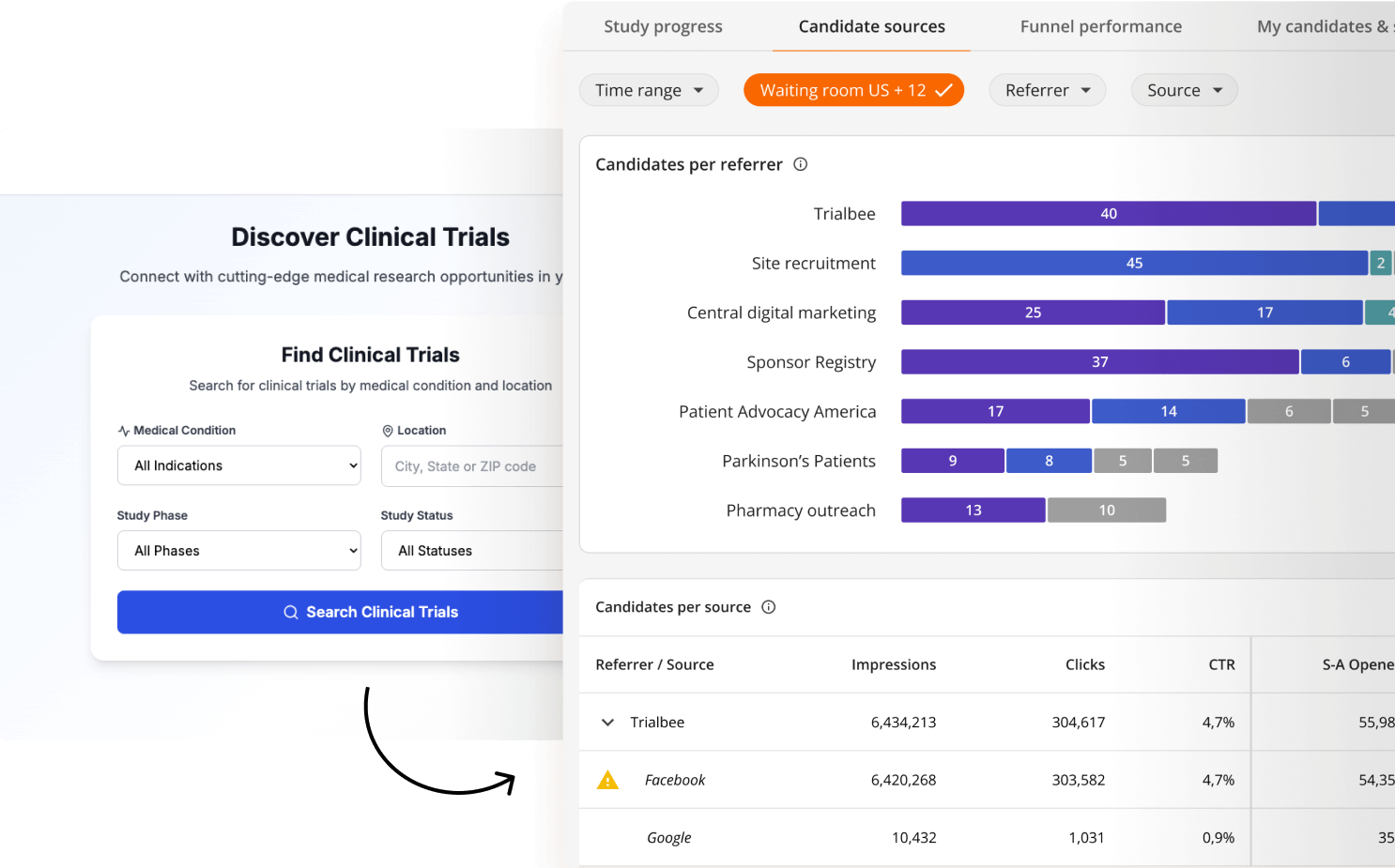Open the Referrer filter dropdown

click(x=1047, y=90)
